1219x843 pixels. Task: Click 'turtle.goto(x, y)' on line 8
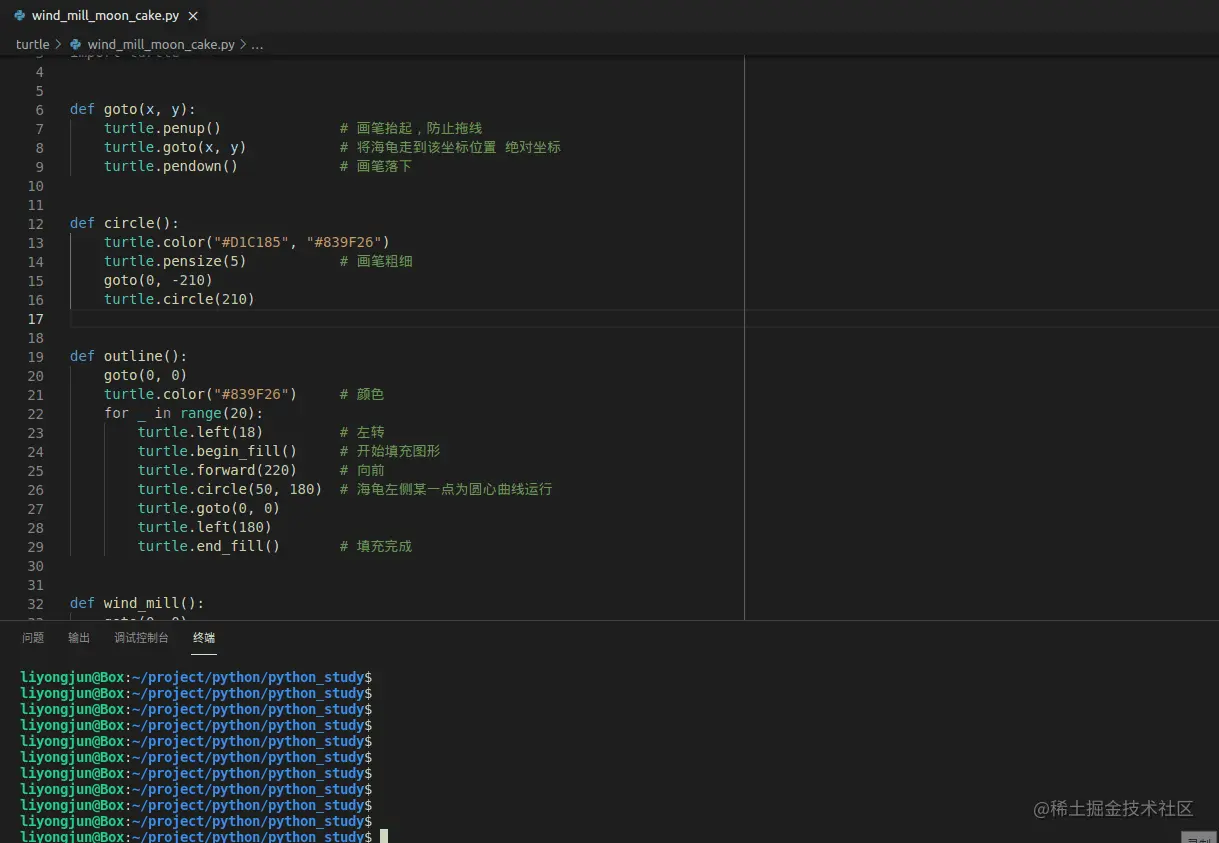point(175,147)
